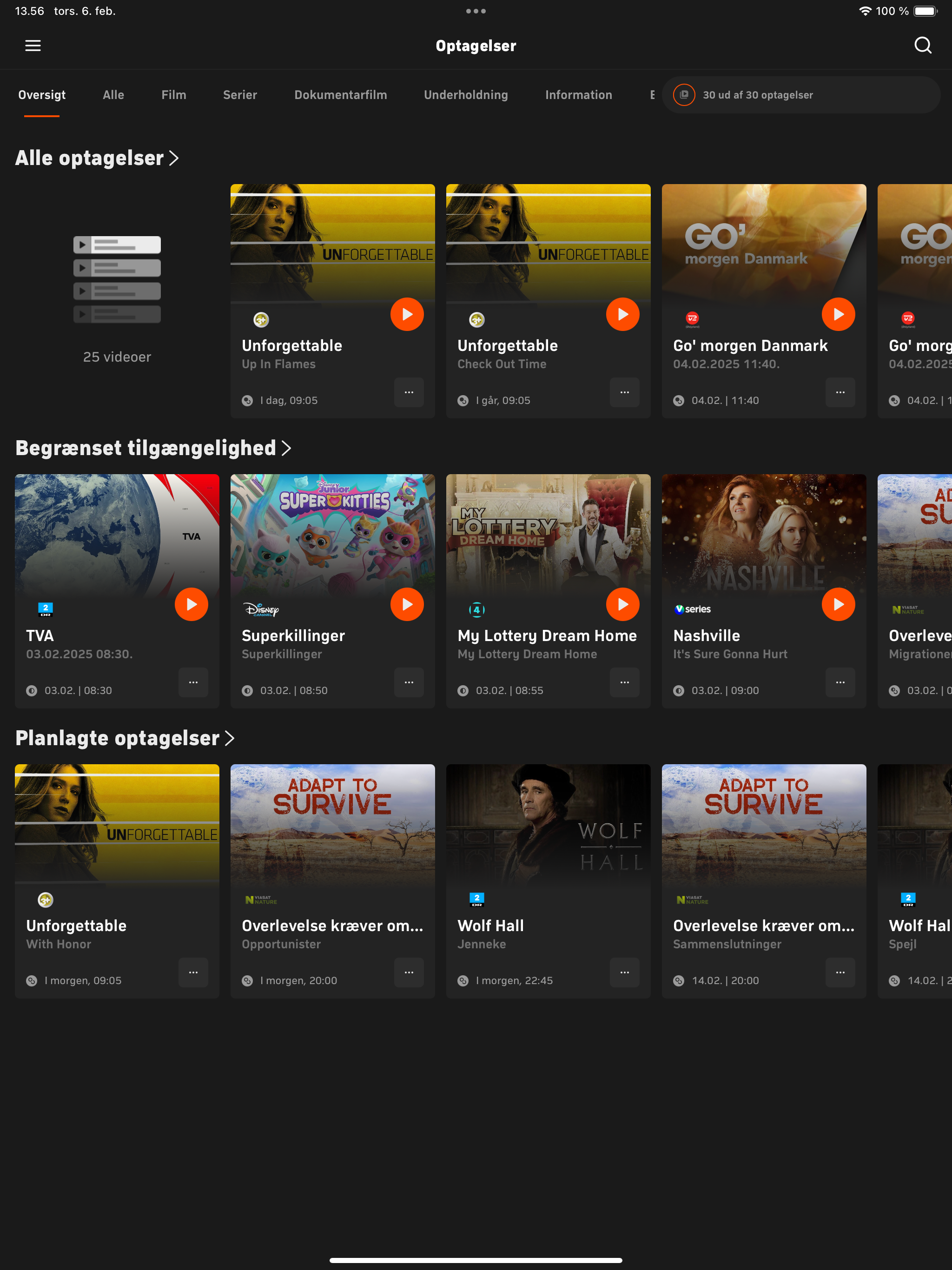Play Unforgettable Up In Flames
Image resolution: width=952 pixels, height=1270 pixels.
tap(407, 314)
